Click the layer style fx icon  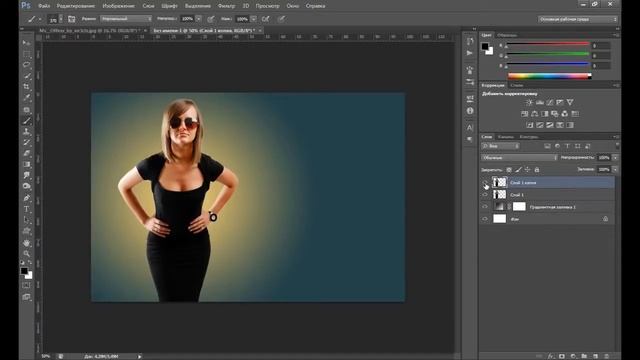(x=551, y=356)
